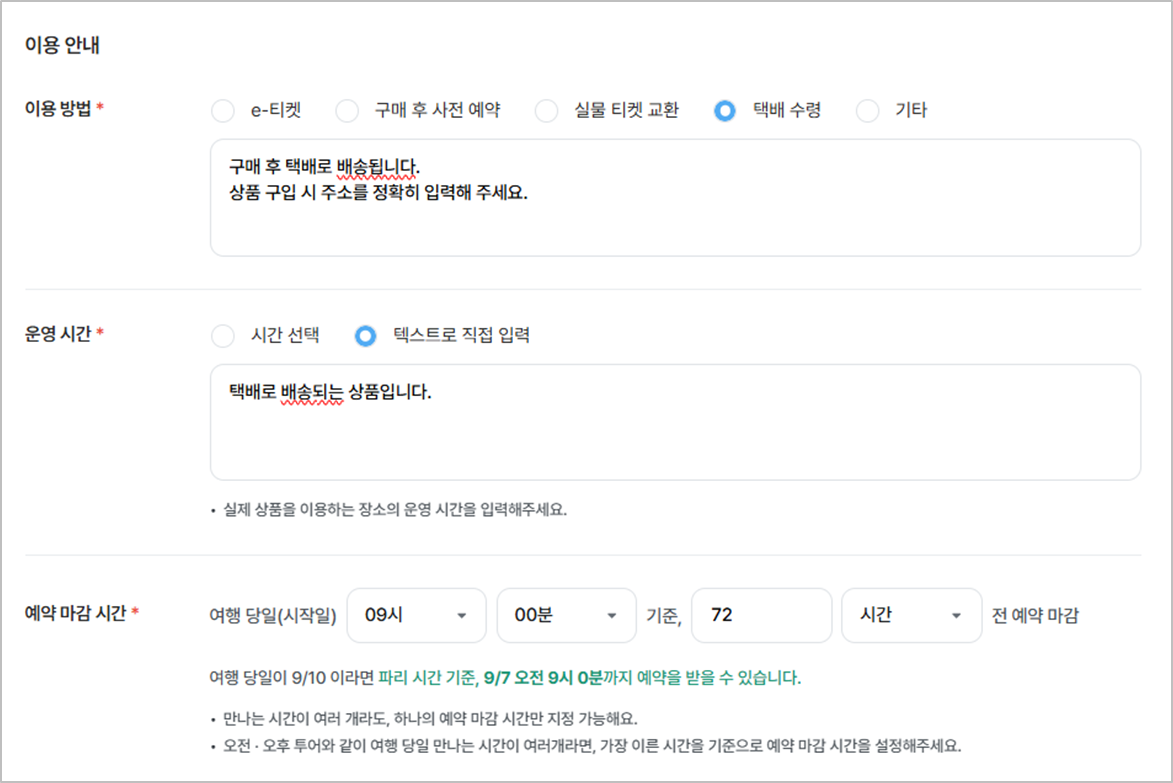Viewport: 1173px width, 783px height.
Task: Open the 시간 unit dropdown
Action: click(911, 615)
